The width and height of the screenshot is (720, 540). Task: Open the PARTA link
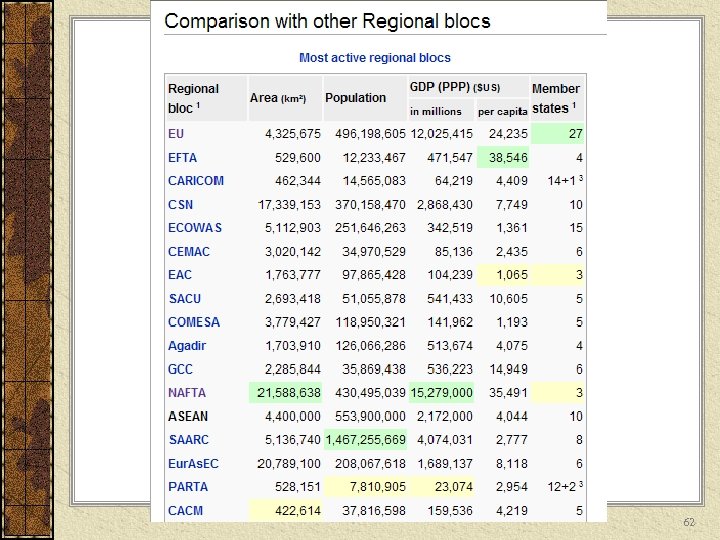(x=188, y=487)
